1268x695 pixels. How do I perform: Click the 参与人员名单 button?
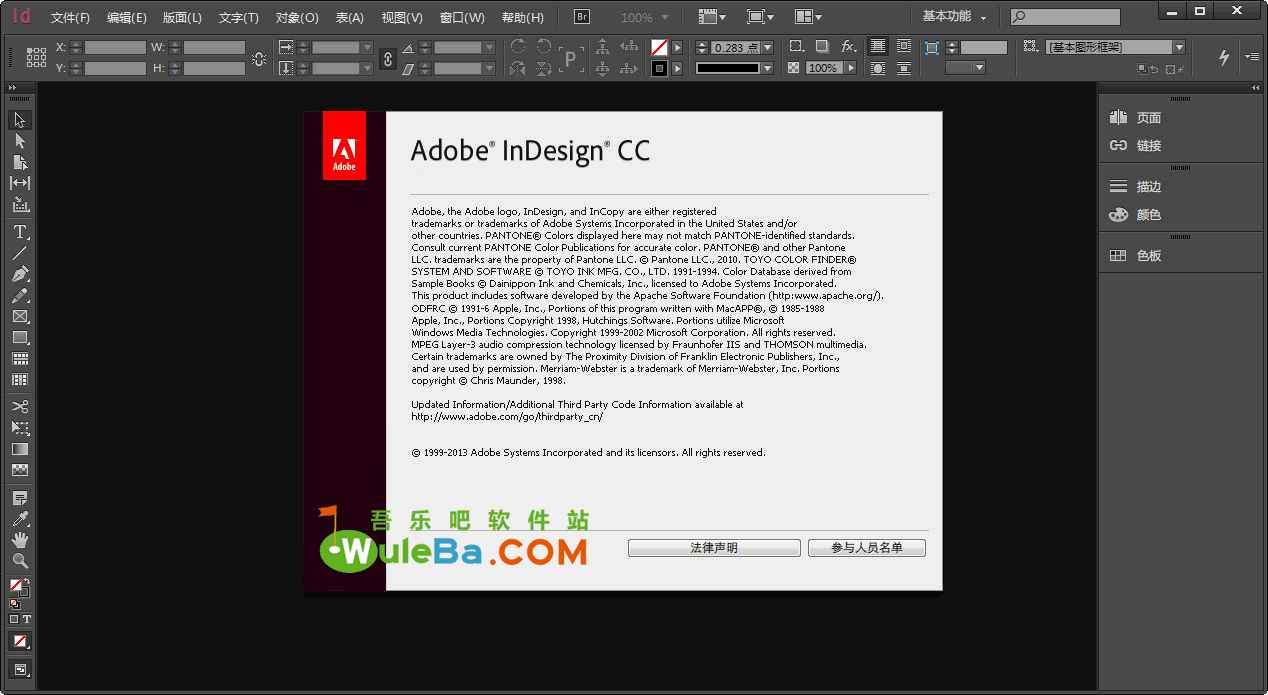tap(867, 548)
